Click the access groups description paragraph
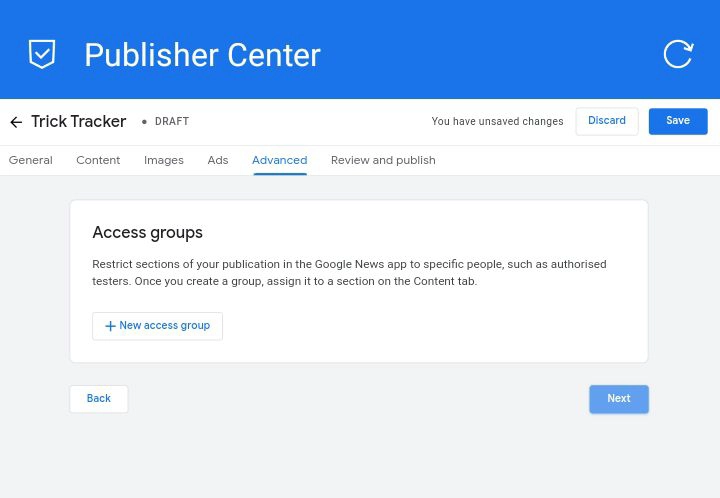Image resolution: width=720 pixels, height=498 pixels. (x=349, y=273)
